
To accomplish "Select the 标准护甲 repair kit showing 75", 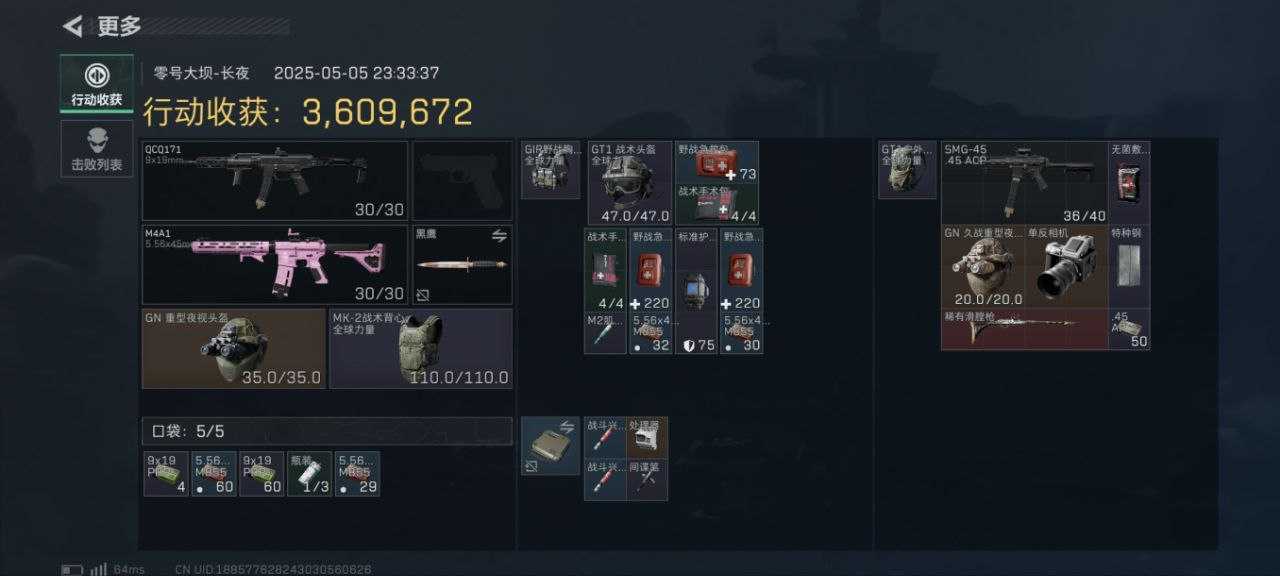I will [x=696, y=290].
